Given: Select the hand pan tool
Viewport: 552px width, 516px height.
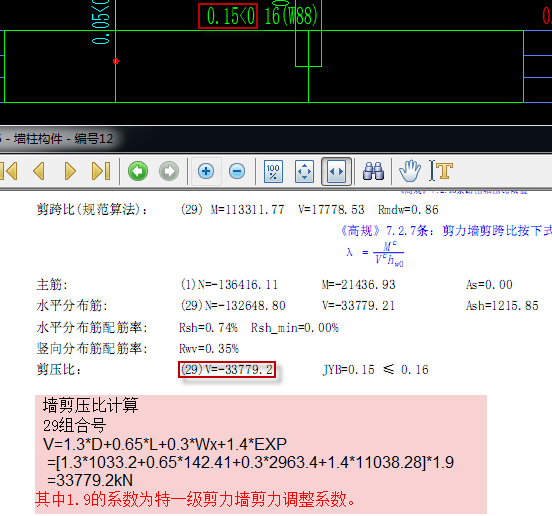Looking at the screenshot, I should [x=410, y=171].
